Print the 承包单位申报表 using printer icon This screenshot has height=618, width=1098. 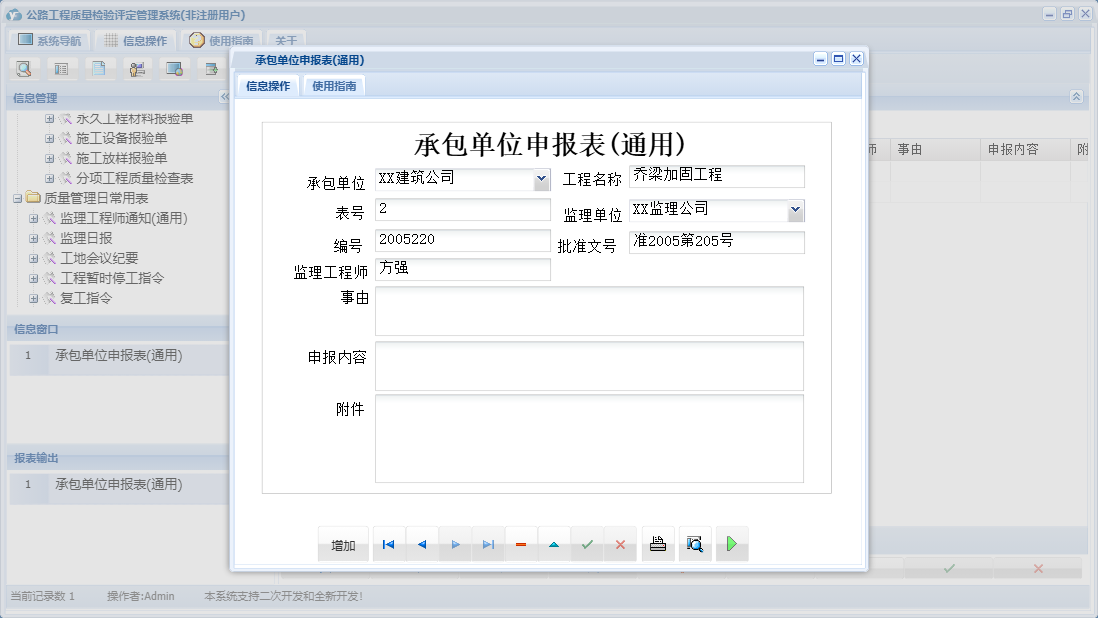[x=658, y=543]
